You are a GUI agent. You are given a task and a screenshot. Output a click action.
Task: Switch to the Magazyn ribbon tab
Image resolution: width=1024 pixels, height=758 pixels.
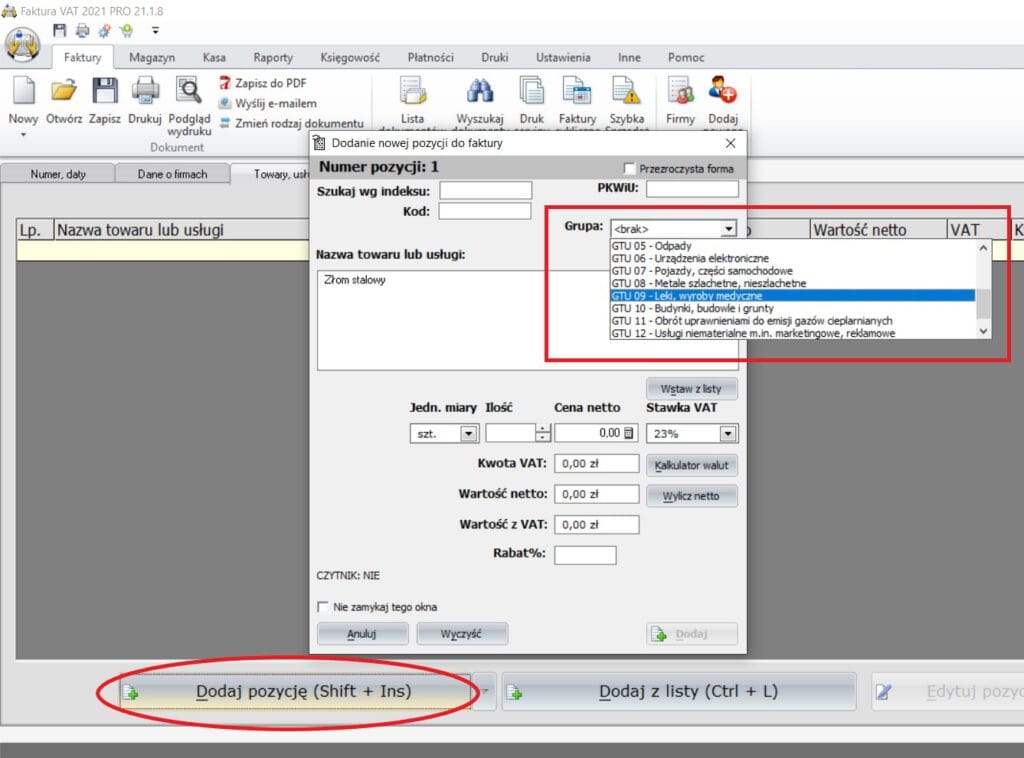coord(152,58)
